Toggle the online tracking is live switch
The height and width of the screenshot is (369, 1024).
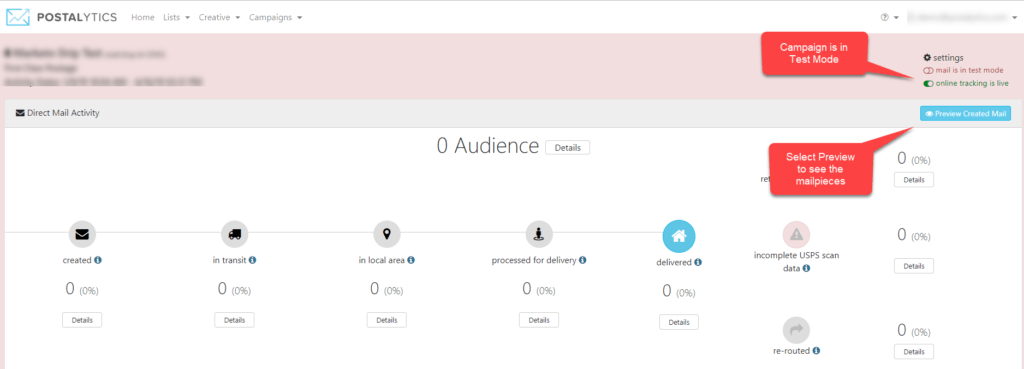[928, 84]
